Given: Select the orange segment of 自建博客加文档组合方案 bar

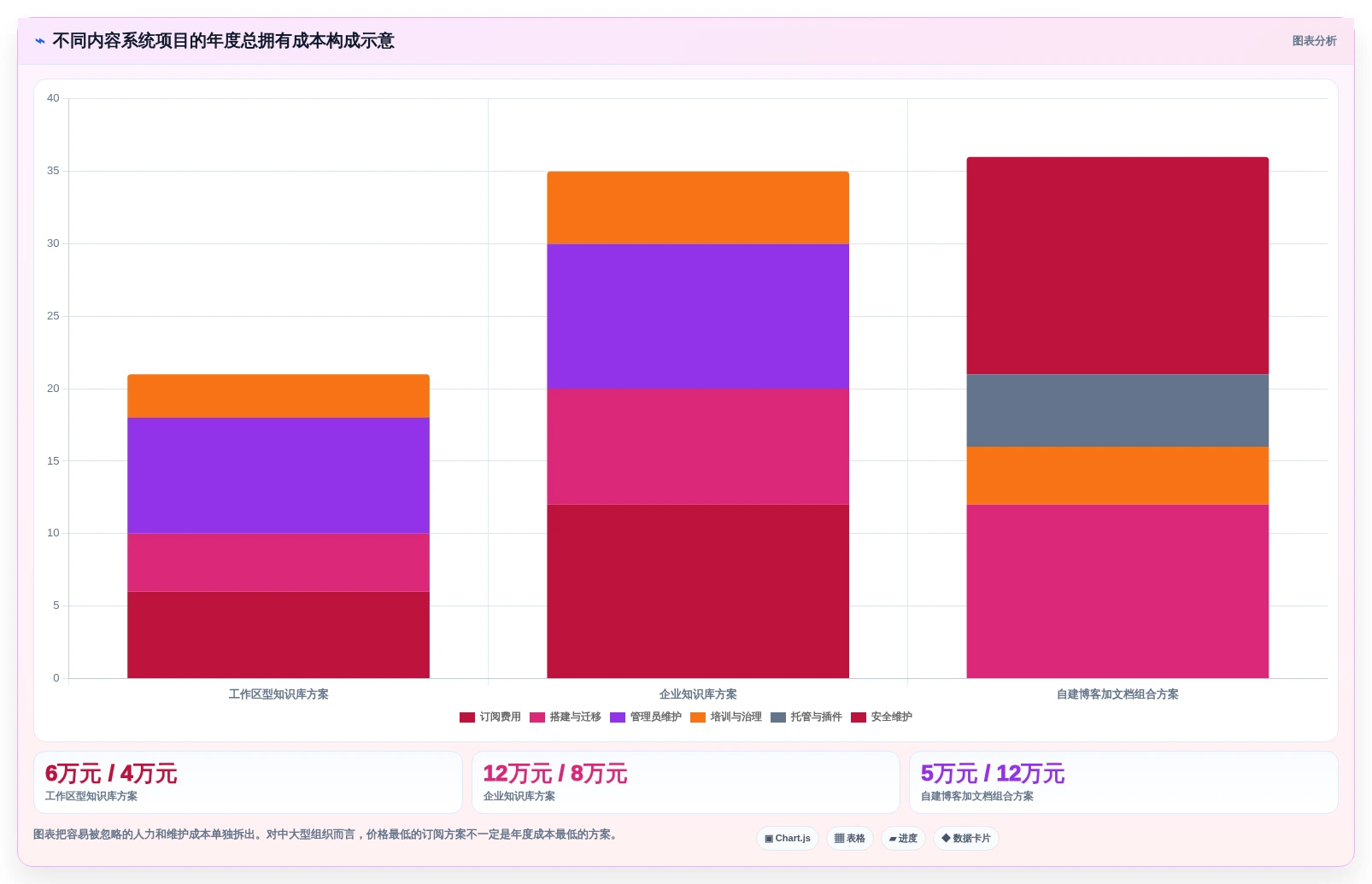Looking at the screenshot, I should coord(1117,476).
